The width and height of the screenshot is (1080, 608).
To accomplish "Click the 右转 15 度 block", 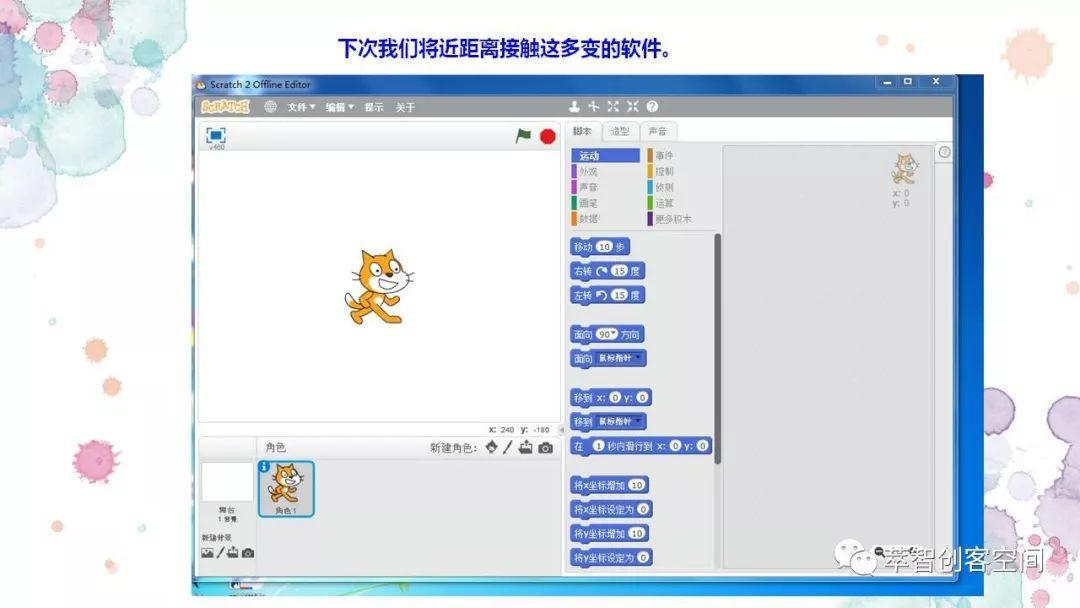I will point(608,271).
